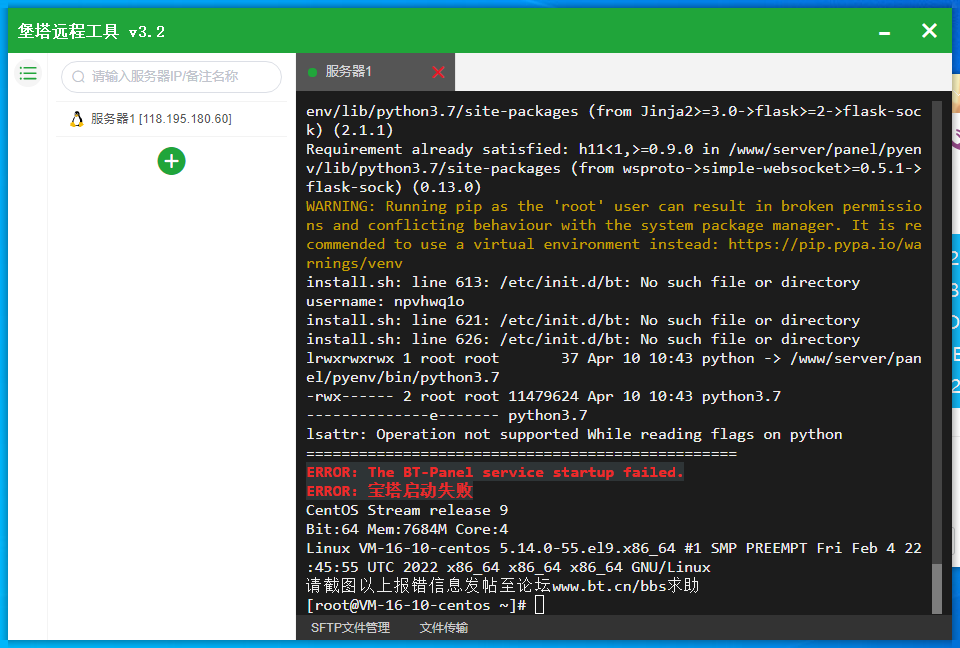
Task: Switch to the 服务器1 terminal tab
Action: 350,72
